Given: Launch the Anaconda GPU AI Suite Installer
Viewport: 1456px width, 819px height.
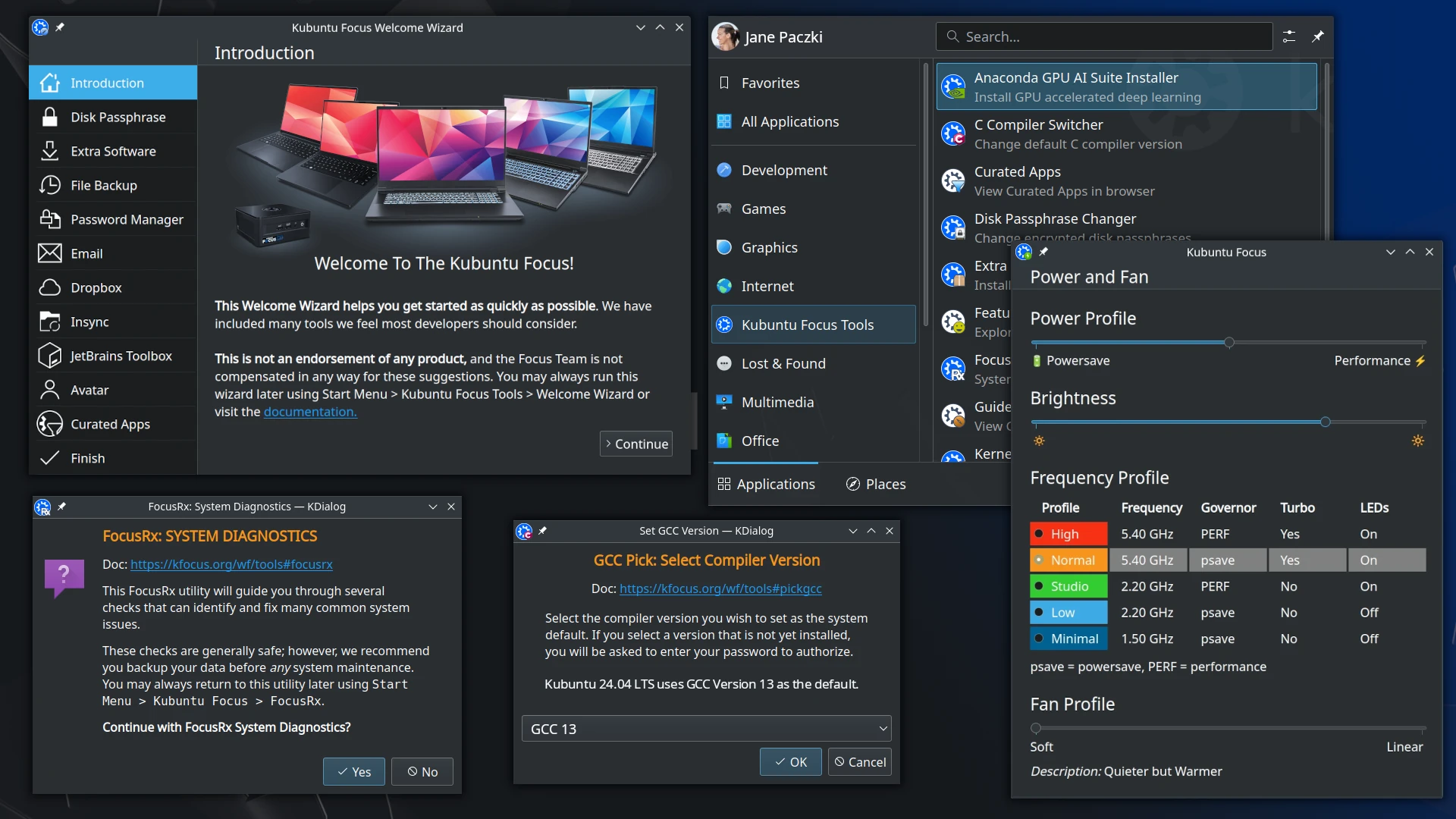Looking at the screenshot, I should 1077,86.
